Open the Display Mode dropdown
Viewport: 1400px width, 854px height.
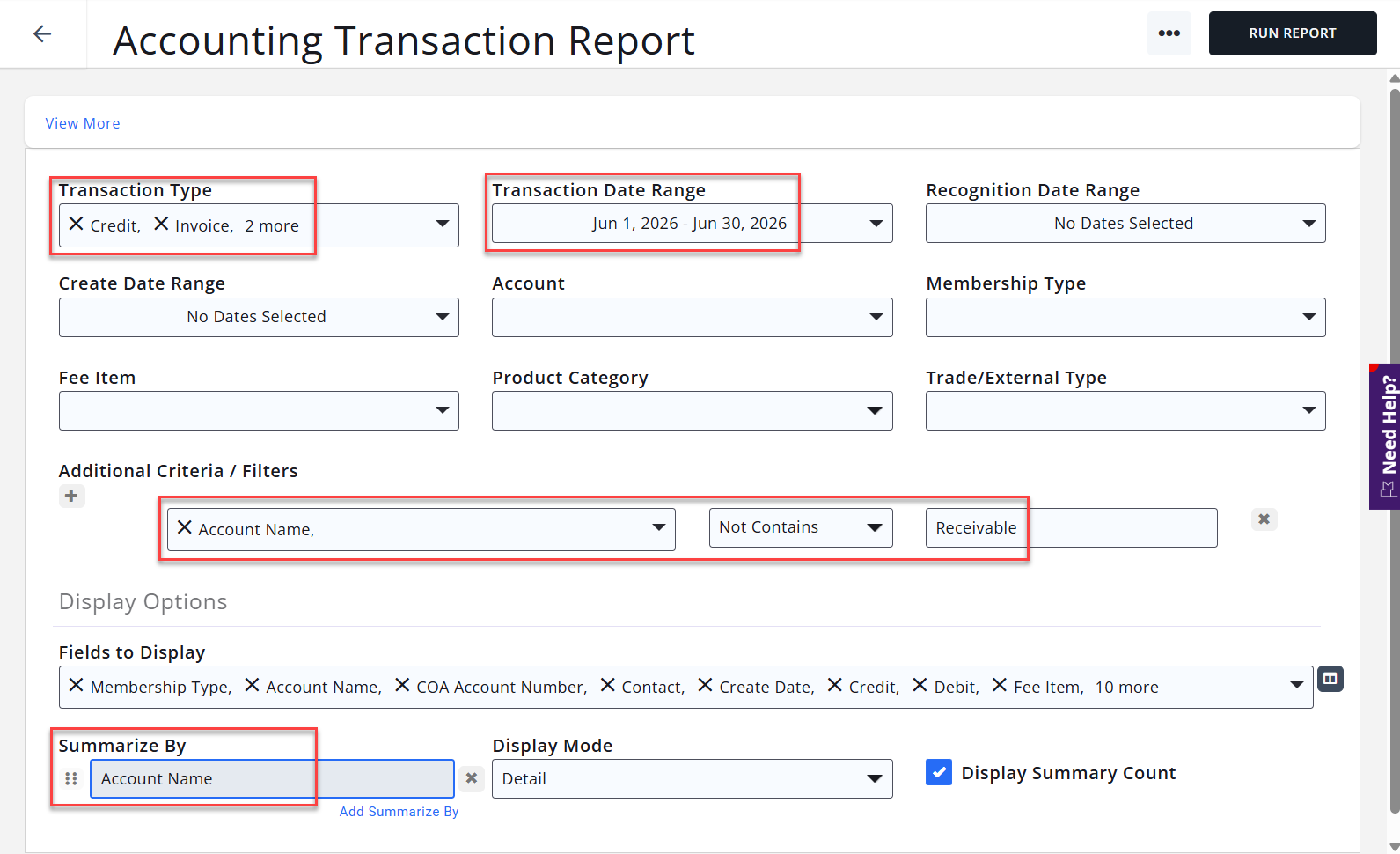tap(692, 779)
